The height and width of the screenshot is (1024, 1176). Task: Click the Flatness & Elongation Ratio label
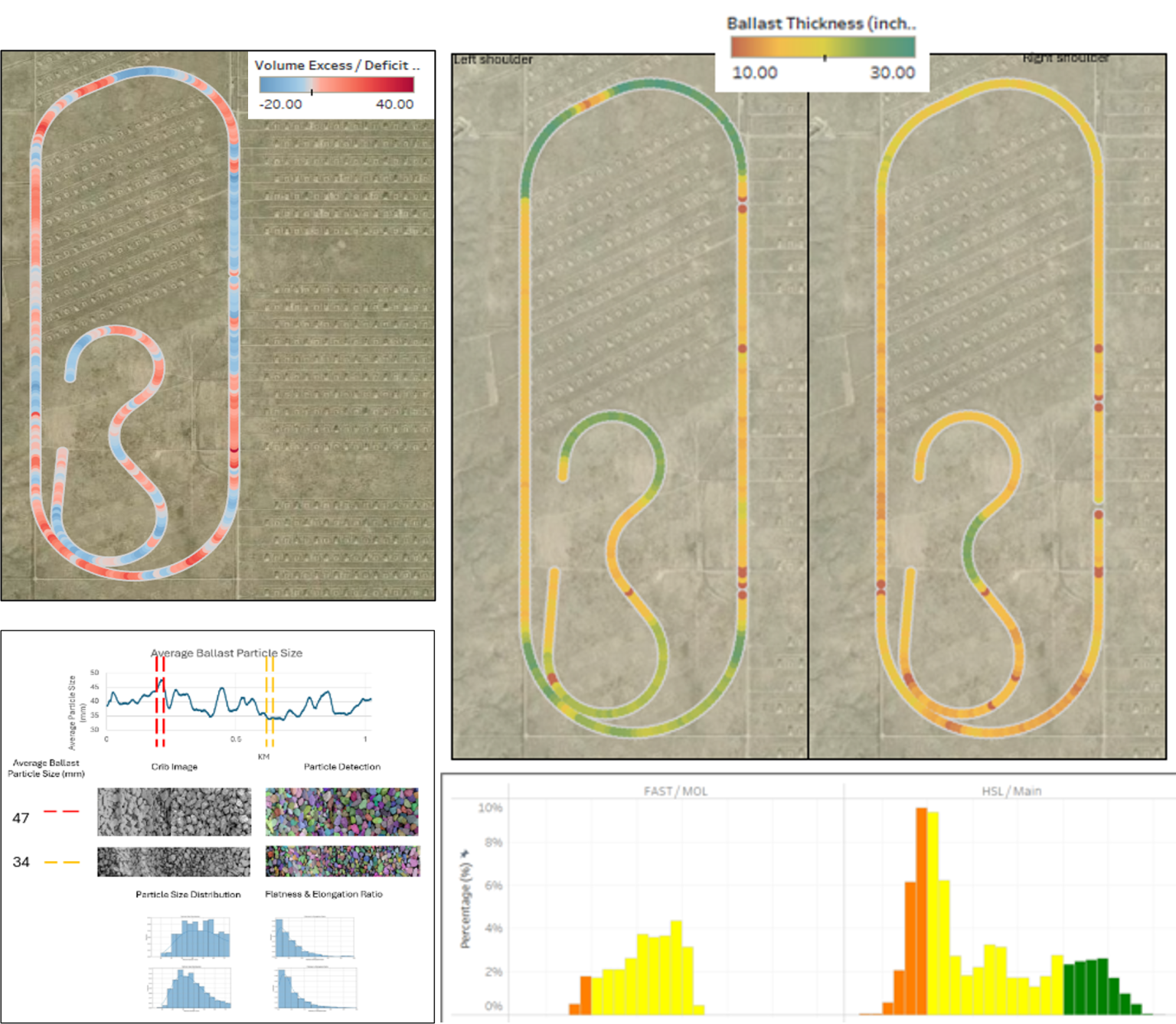pyautogui.click(x=324, y=894)
